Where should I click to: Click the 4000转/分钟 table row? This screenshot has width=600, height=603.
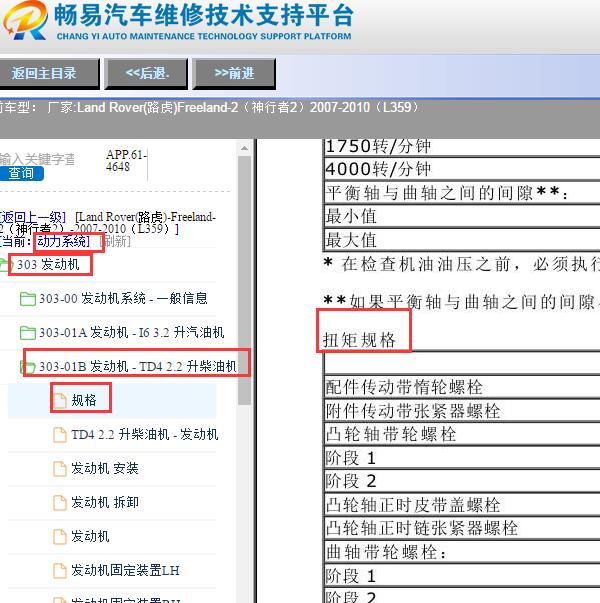tap(462, 169)
